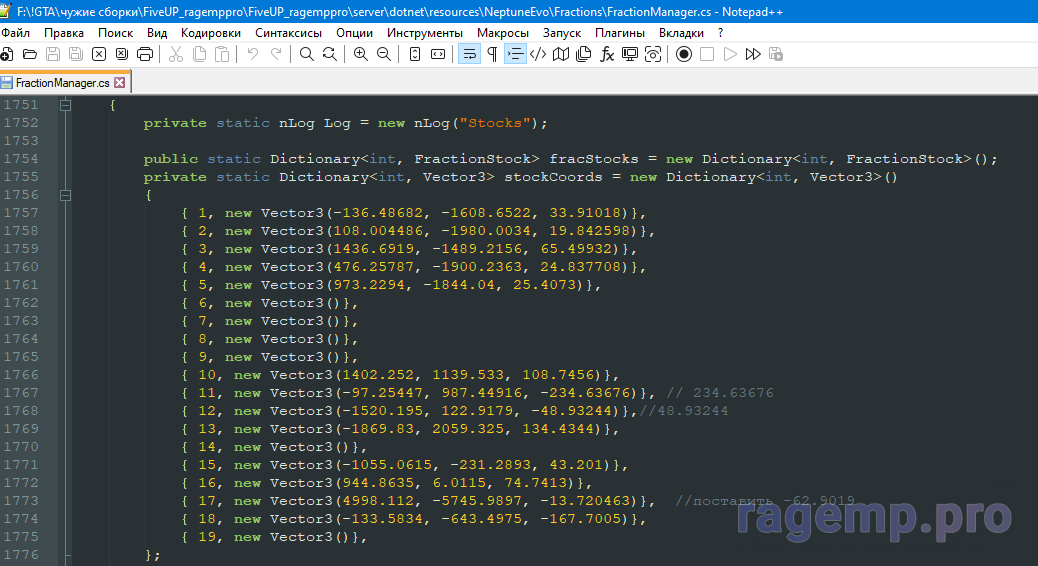
Task: Start macro recording with the record icon
Action: coord(684,54)
